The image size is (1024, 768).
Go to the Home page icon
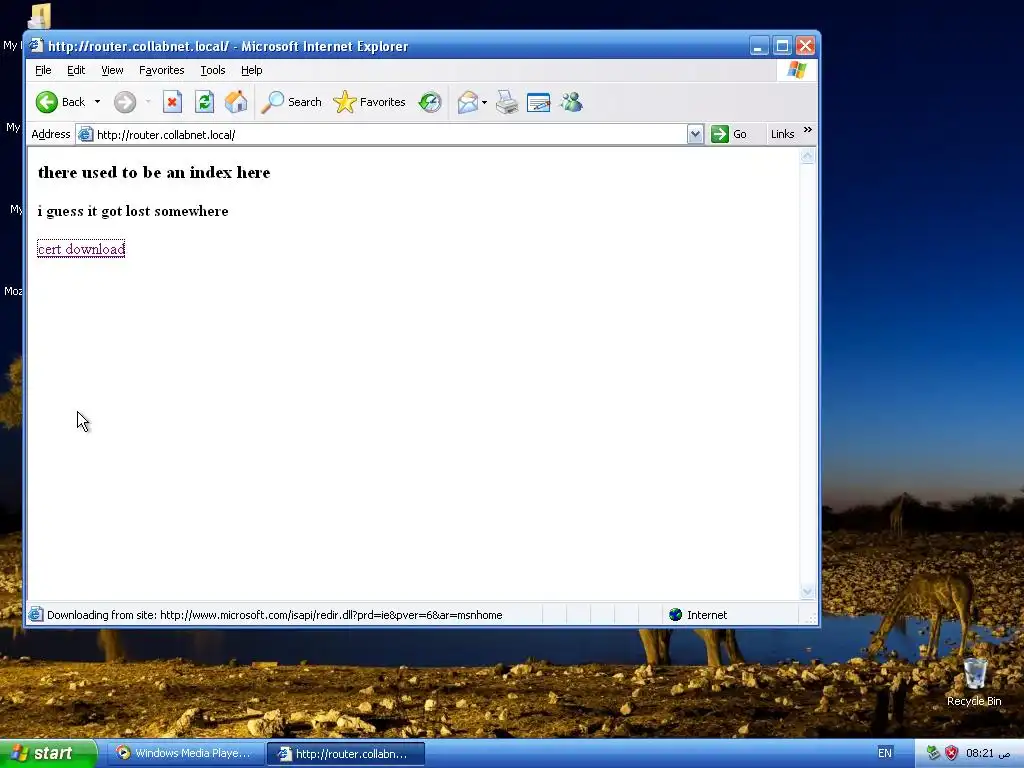click(x=236, y=102)
